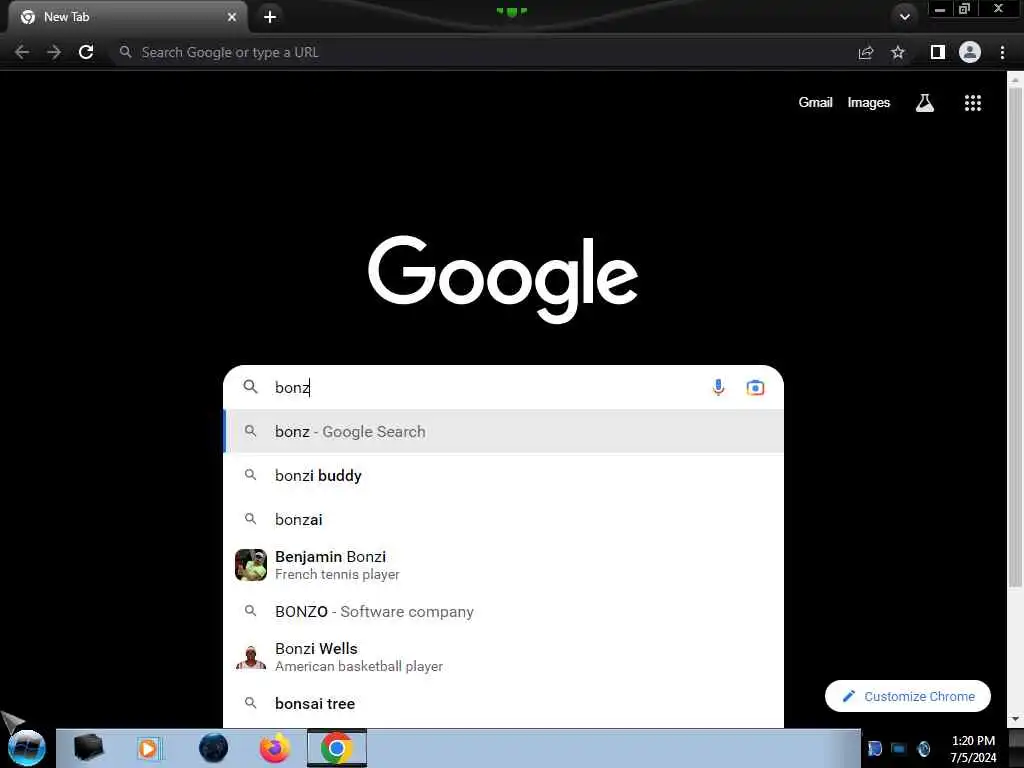Close the New Tab tab
The height and width of the screenshot is (768, 1024).
pos(232,17)
